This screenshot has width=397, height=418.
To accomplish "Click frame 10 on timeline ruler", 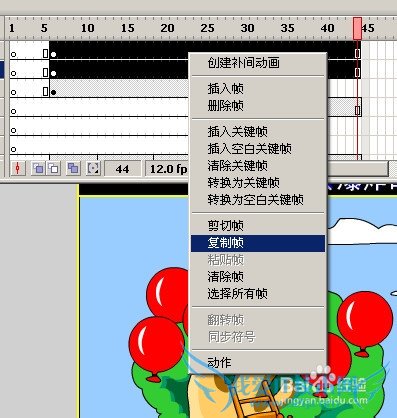I will [88, 28].
